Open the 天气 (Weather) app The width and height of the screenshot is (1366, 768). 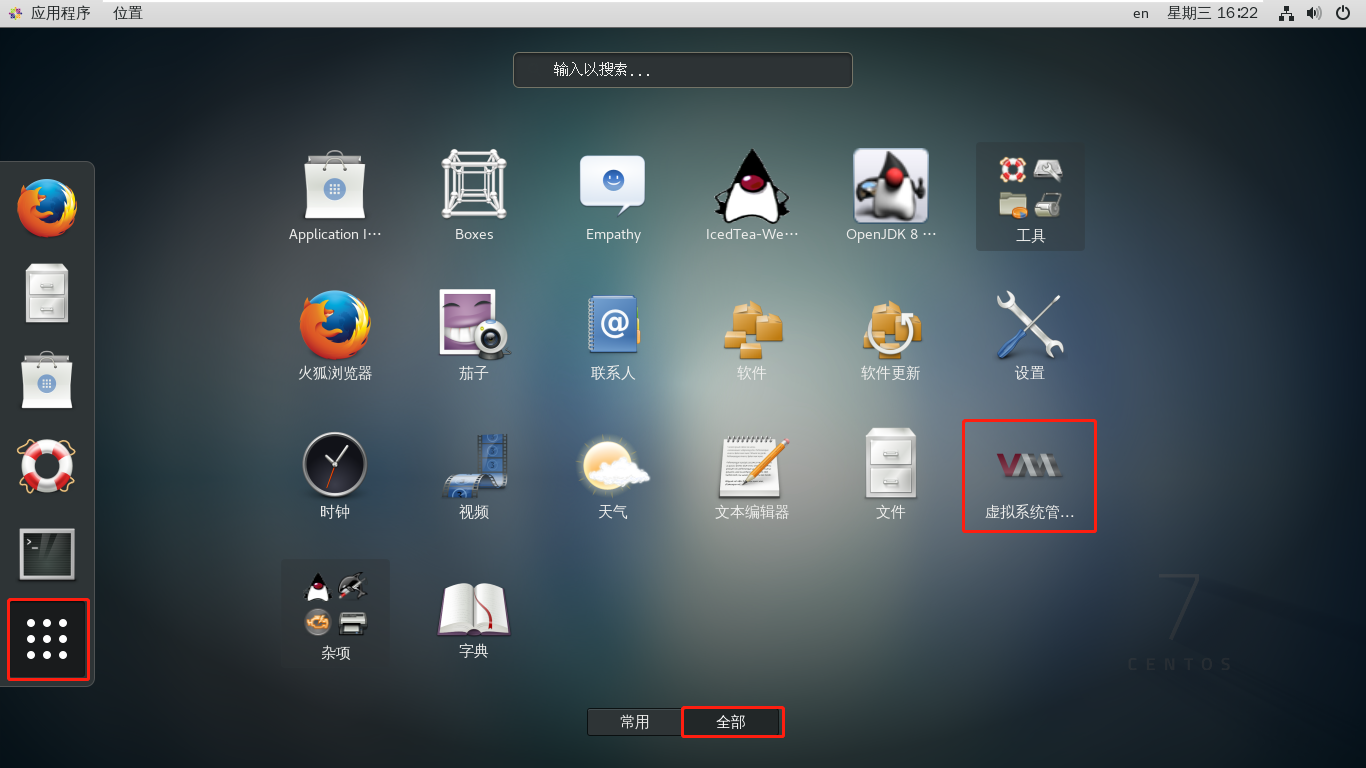click(613, 474)
